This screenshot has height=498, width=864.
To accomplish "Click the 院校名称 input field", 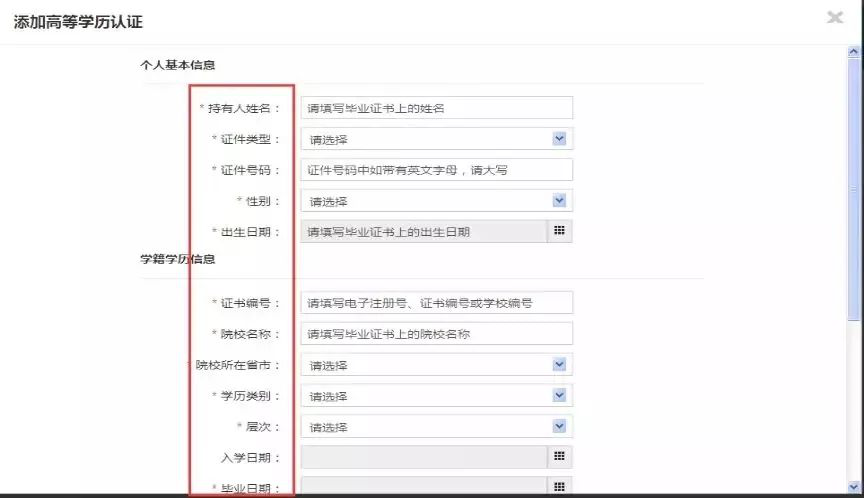I will tap(436, 333).
